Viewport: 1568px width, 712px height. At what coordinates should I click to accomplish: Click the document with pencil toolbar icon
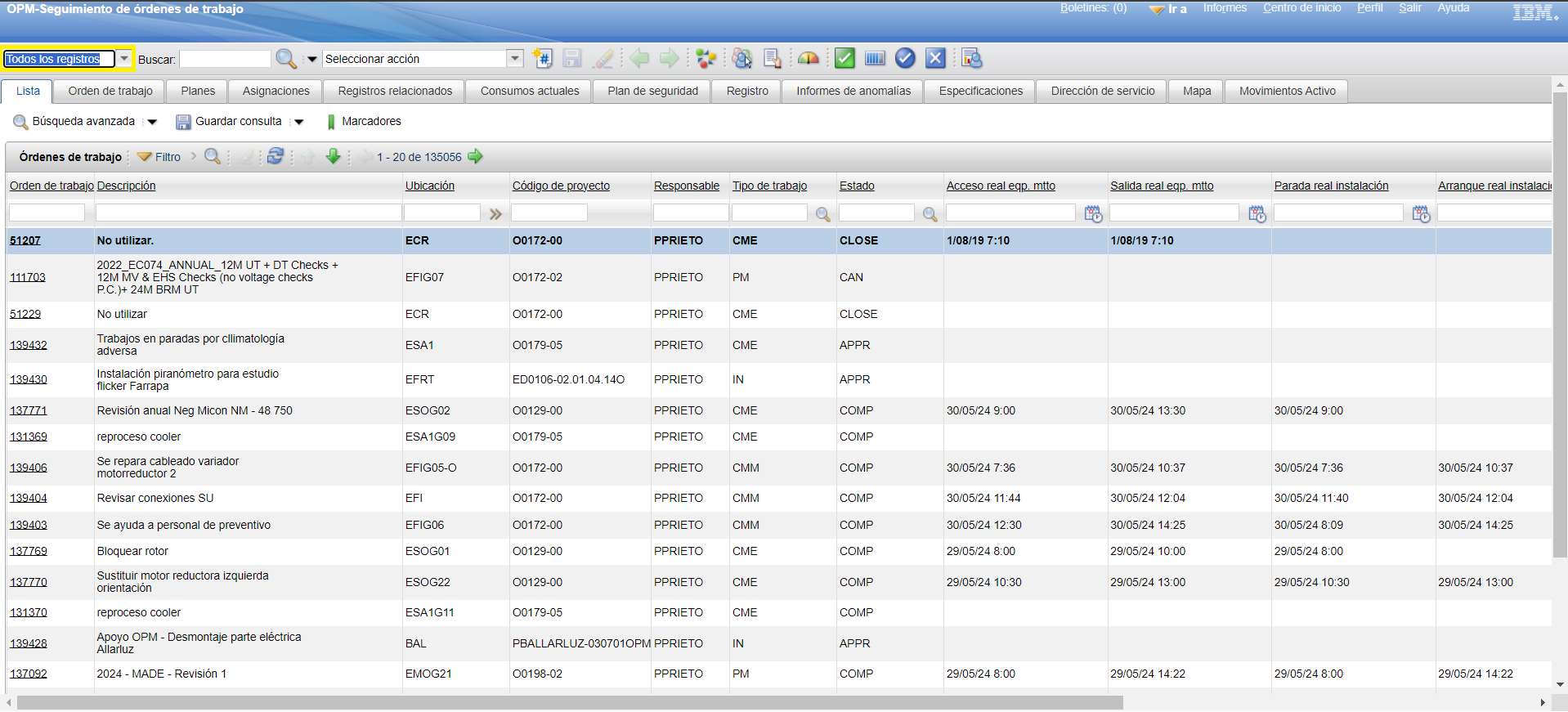[773, 58]
